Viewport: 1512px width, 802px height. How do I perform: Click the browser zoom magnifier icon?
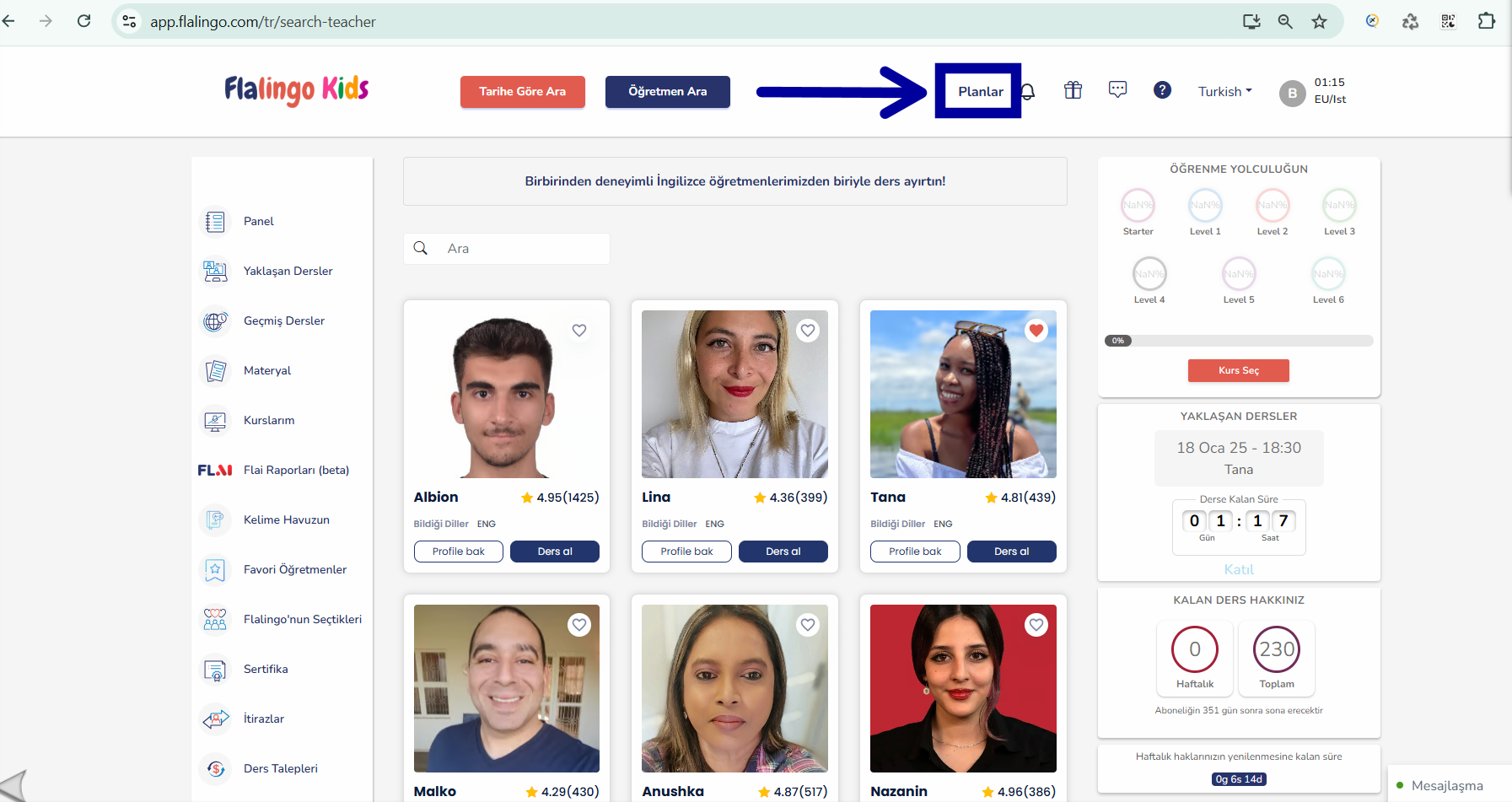point(1285,21)
